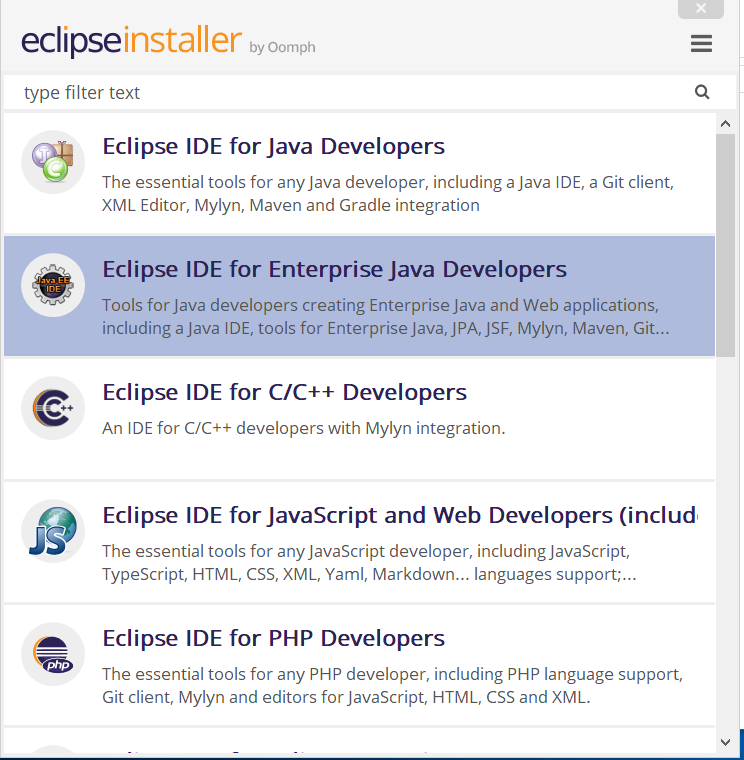Click the vertical scrollbar thumb

tap(726, 245)
